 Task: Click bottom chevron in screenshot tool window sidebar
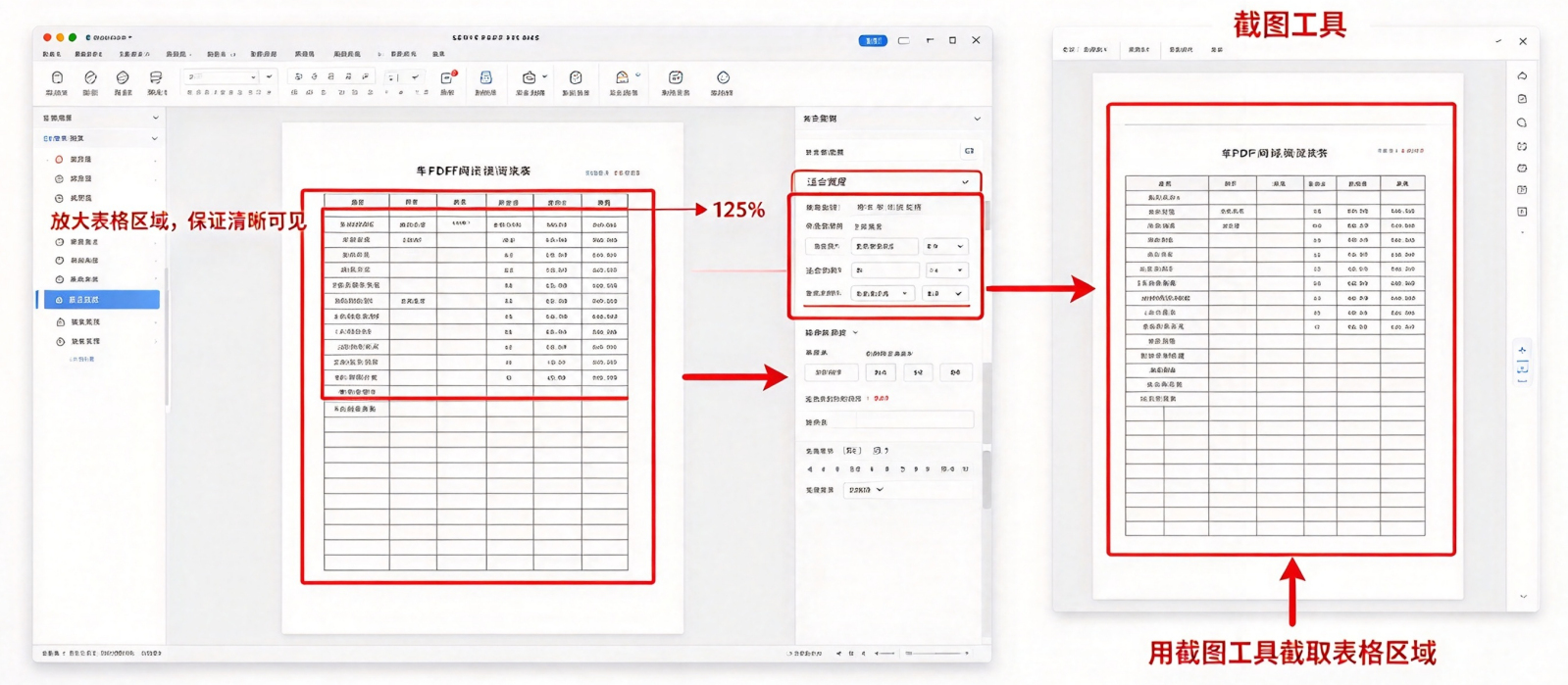1523,596
